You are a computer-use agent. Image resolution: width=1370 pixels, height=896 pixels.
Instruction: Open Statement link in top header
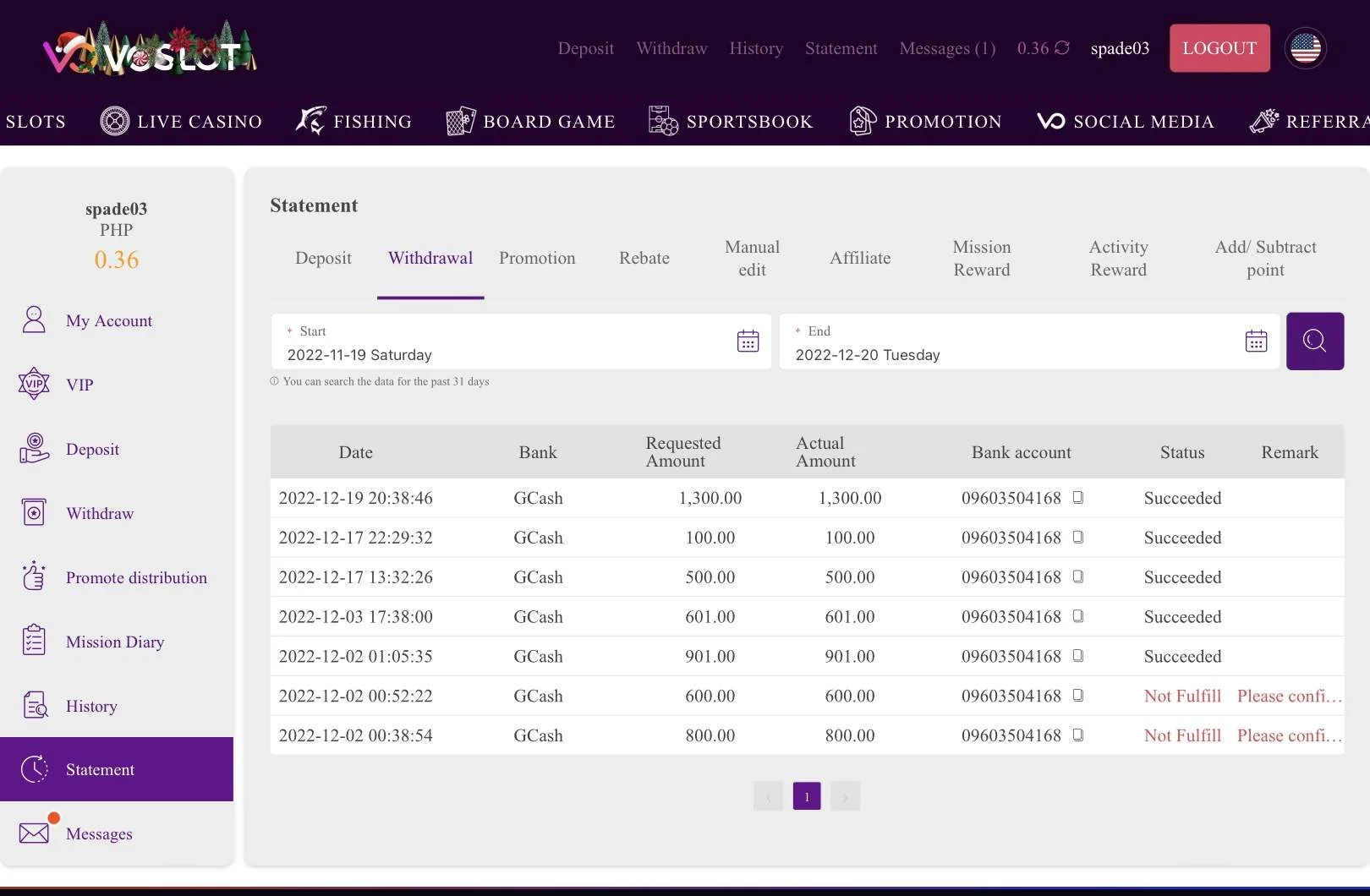coord(841,48)
